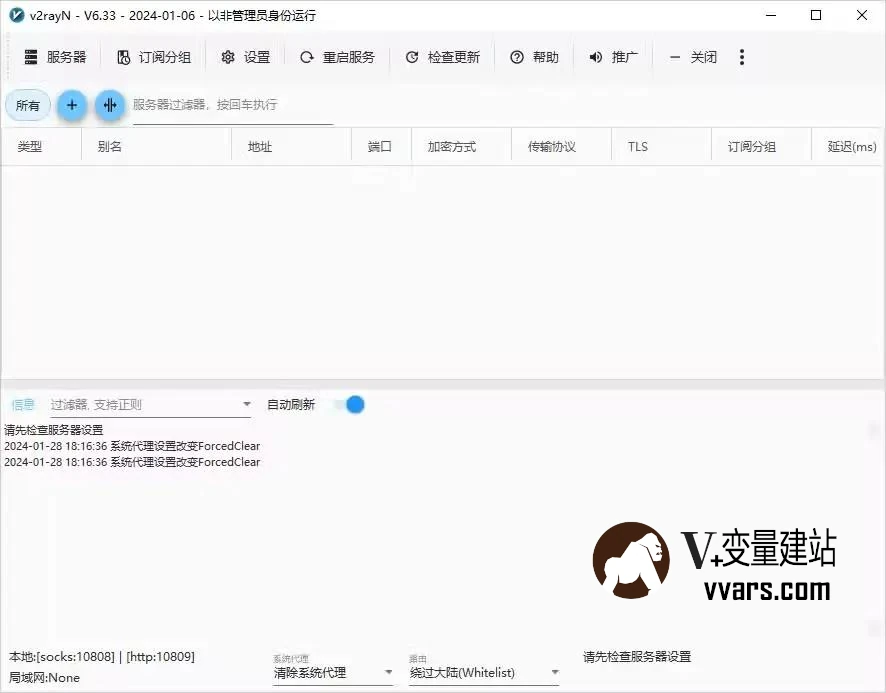Focus the 服务器过滤器 search field
The image size is (886, 693).
233,105
